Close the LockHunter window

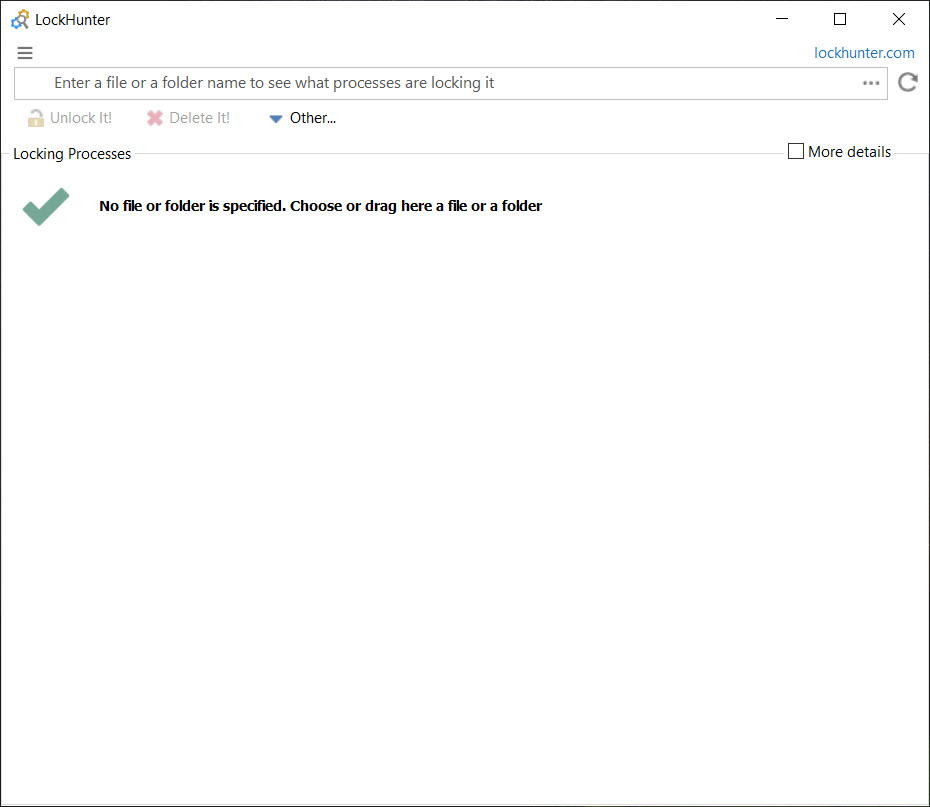click(899, 19)
